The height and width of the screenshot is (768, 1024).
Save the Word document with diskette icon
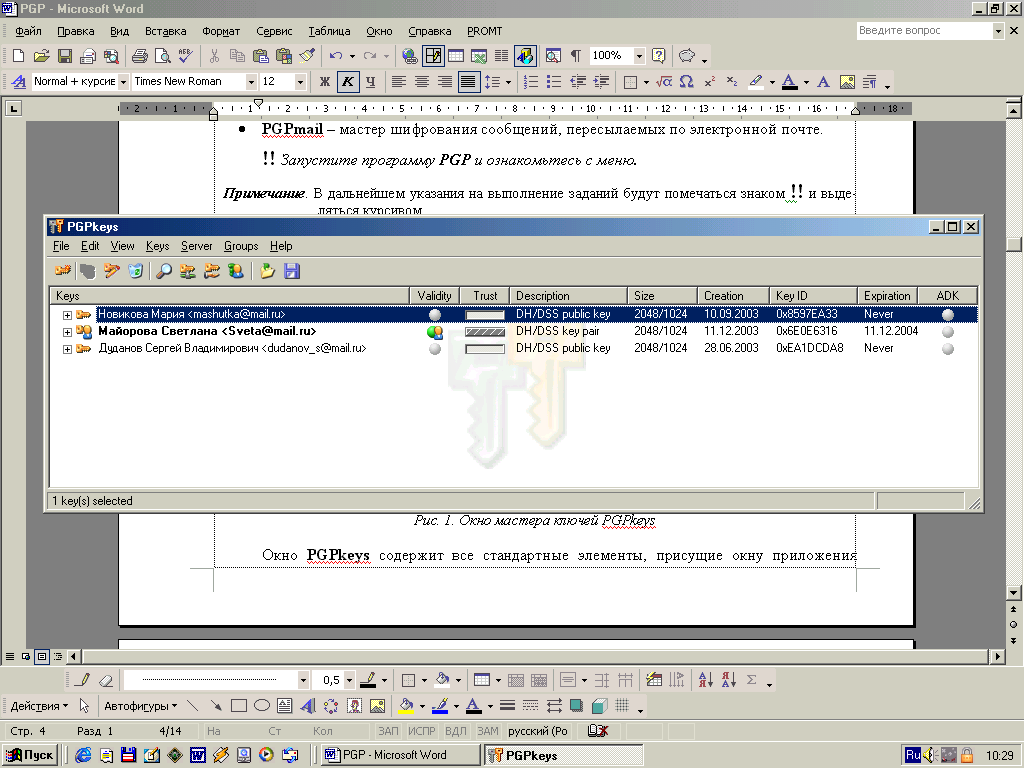(x=65, y=56)
